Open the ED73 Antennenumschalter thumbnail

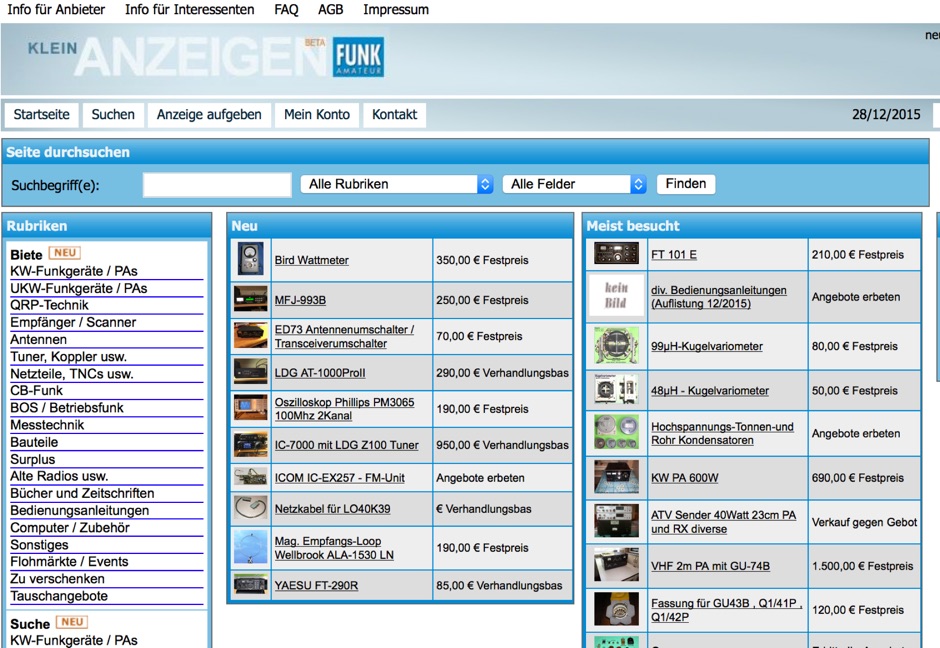coord(251,336)
